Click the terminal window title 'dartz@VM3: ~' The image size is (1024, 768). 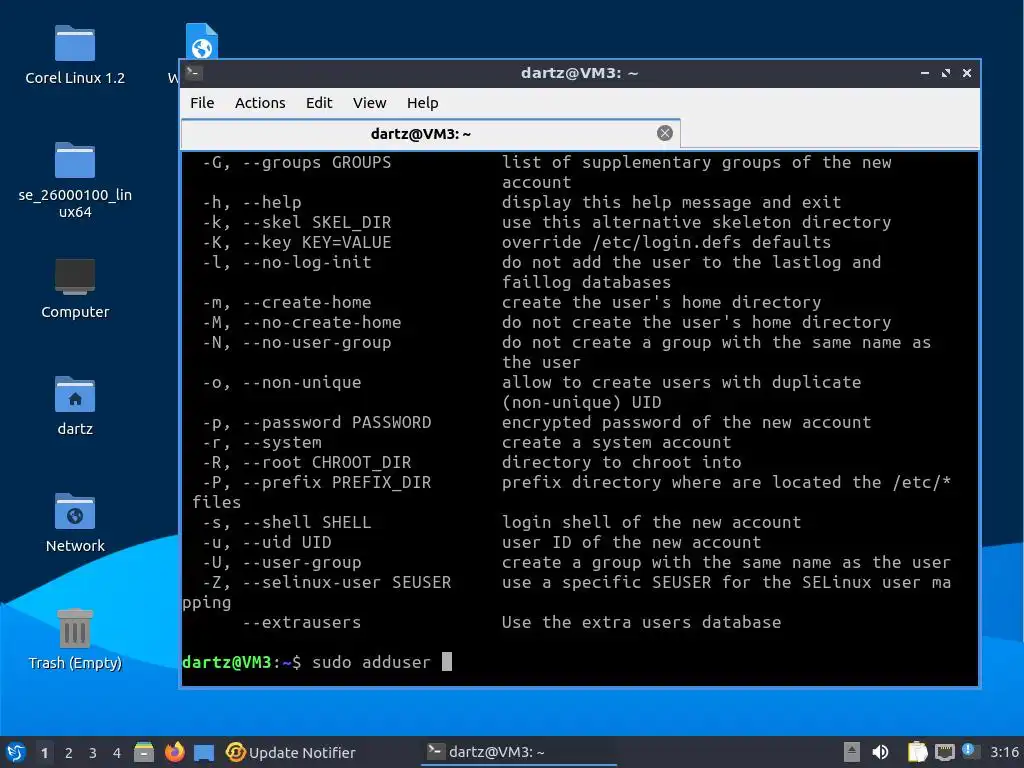point(579,72)
